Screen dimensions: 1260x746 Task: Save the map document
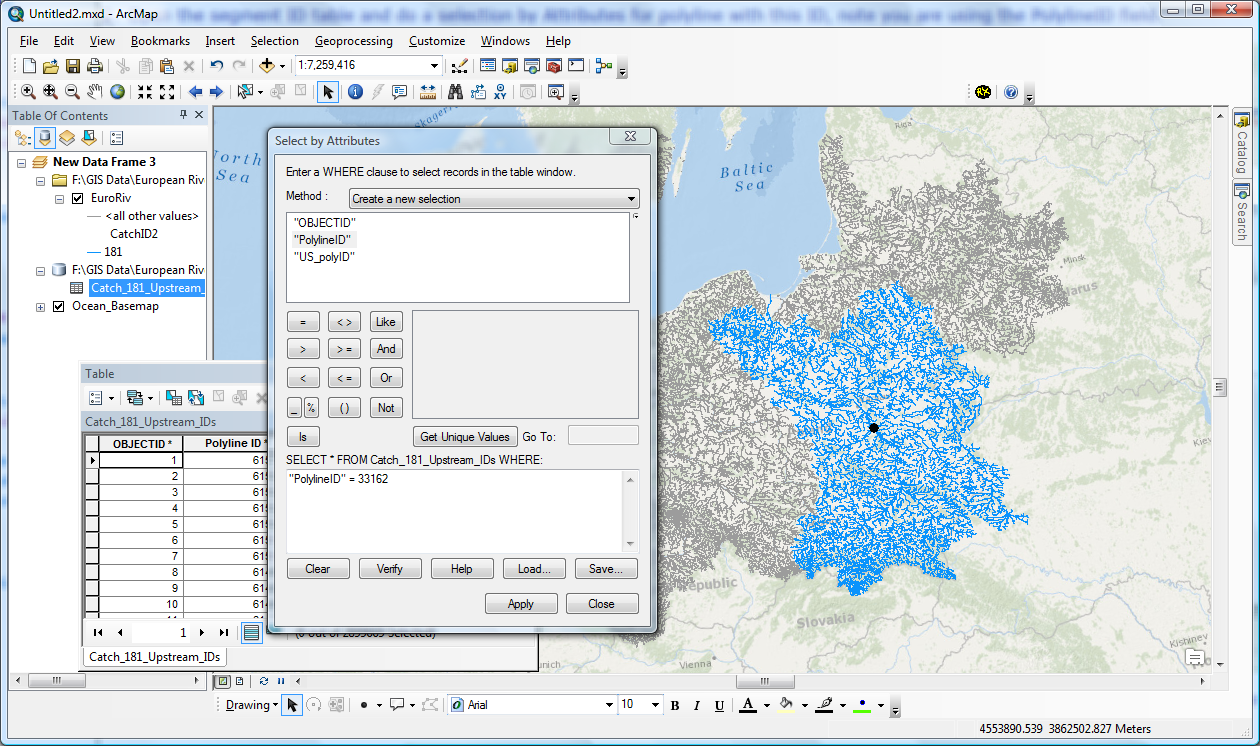73,66
